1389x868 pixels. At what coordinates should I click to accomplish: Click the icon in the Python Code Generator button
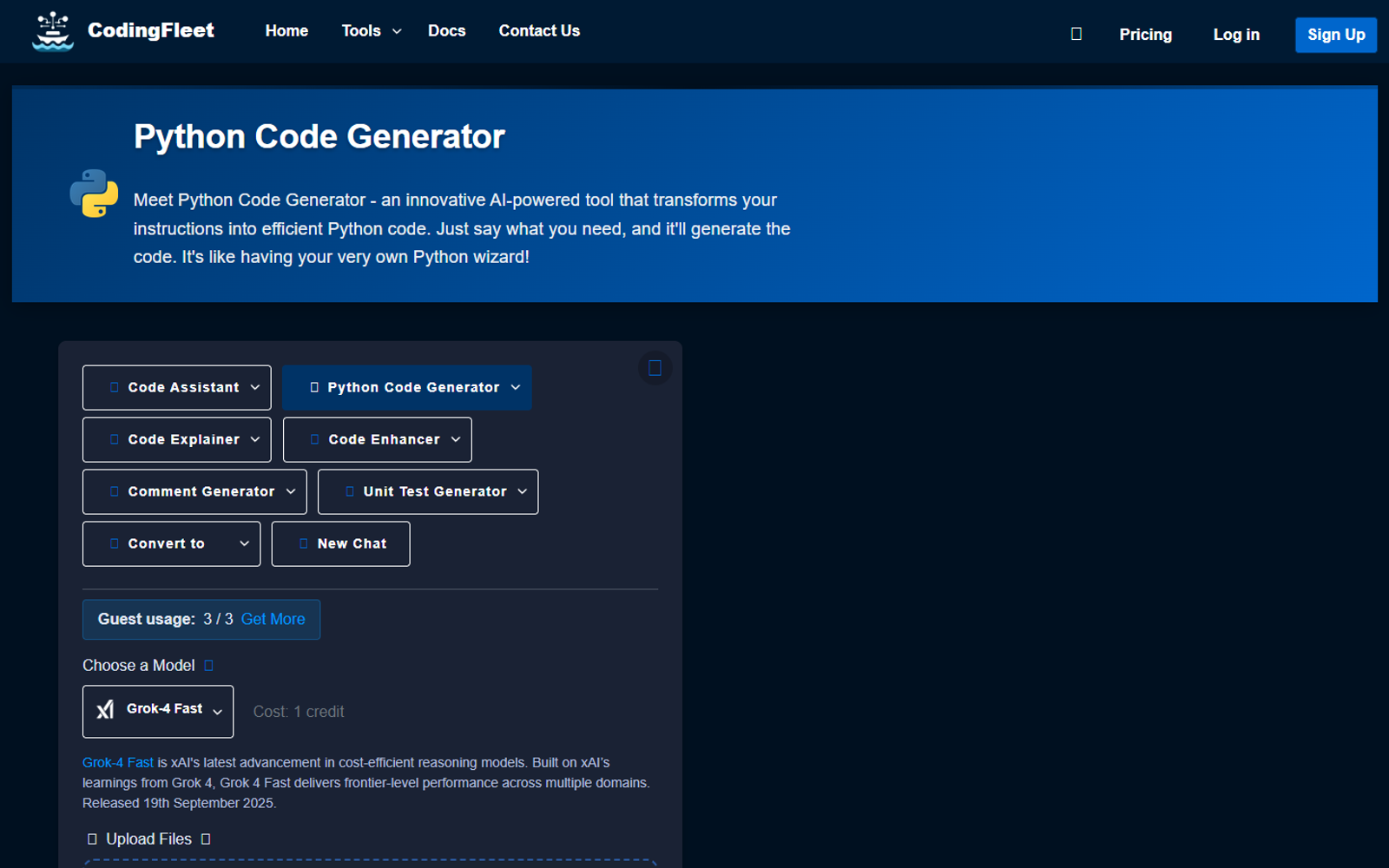pos(314,387)
